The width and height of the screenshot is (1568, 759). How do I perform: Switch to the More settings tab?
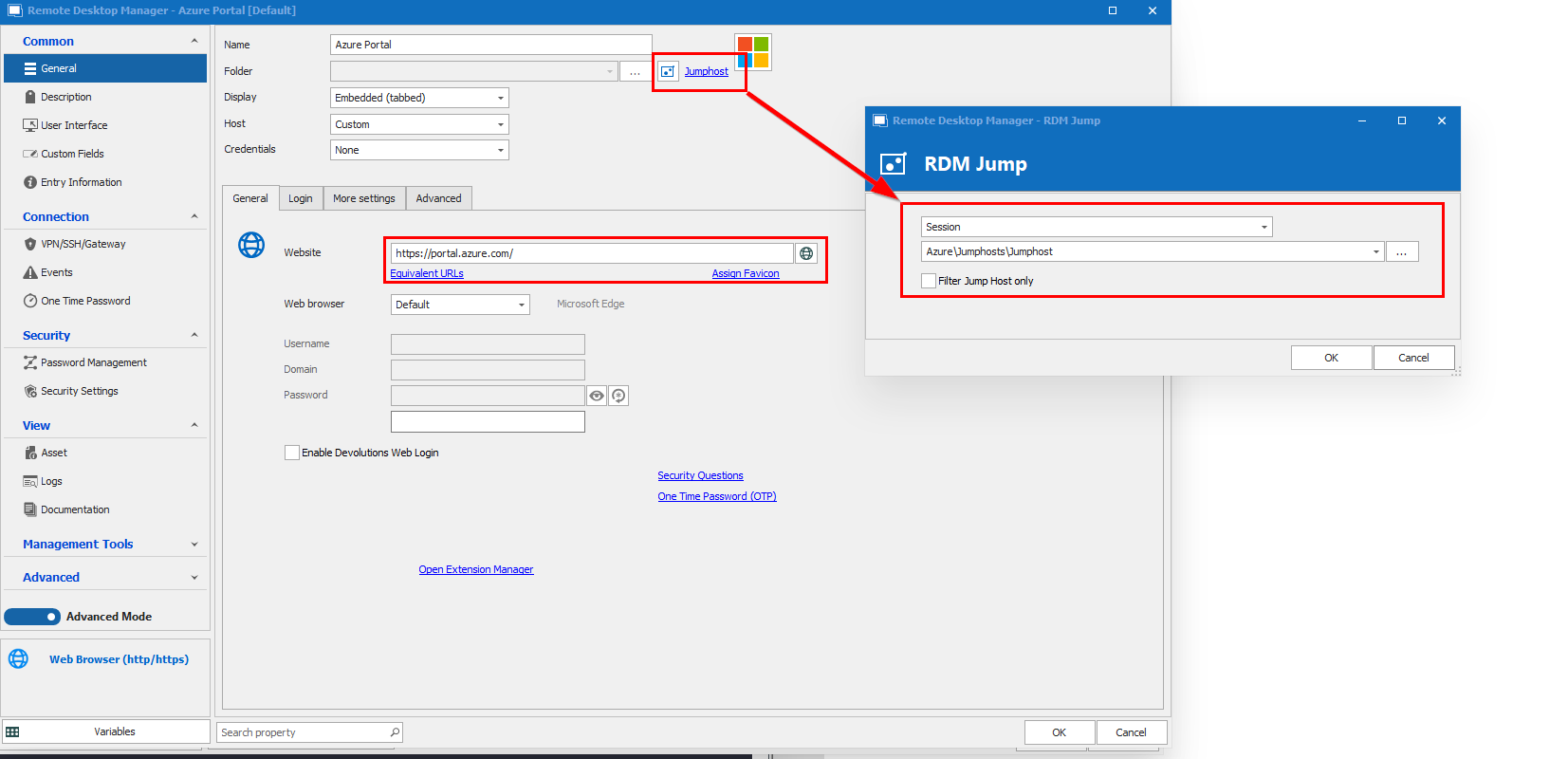pos(364,198)
